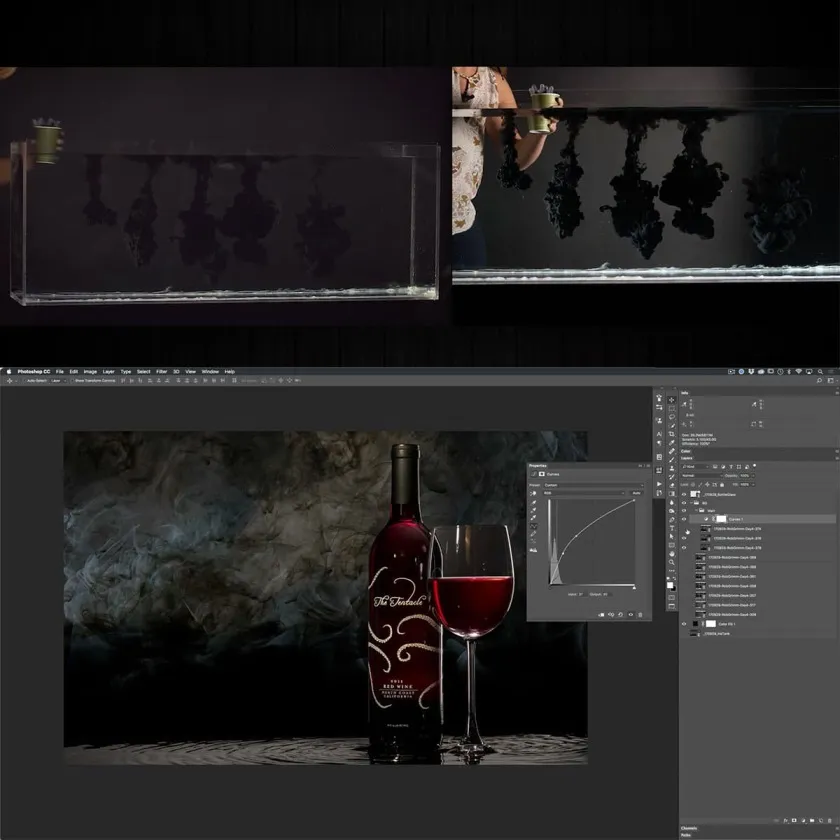Open the Layer menu
The image size is (840, 840).
(108, 371)
